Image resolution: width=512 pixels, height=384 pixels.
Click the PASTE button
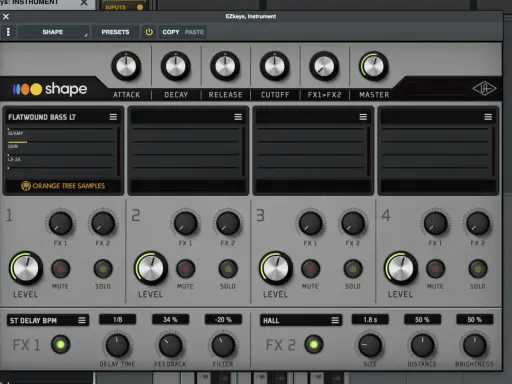[194, 32]
